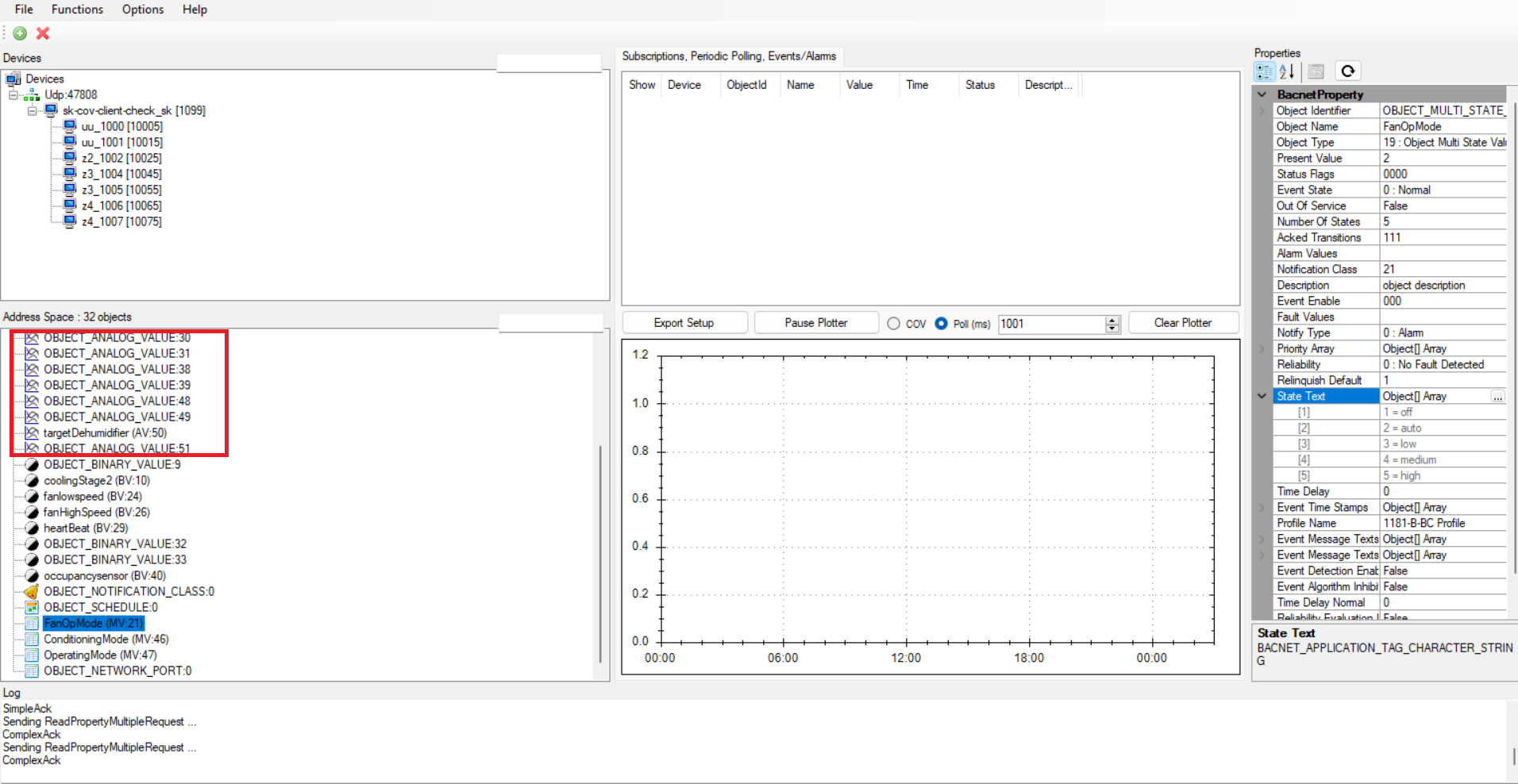Select fanlowspeed (BV:24) in Address Space
Viewport: 1518px width, 784px height.
click(93, 496)
